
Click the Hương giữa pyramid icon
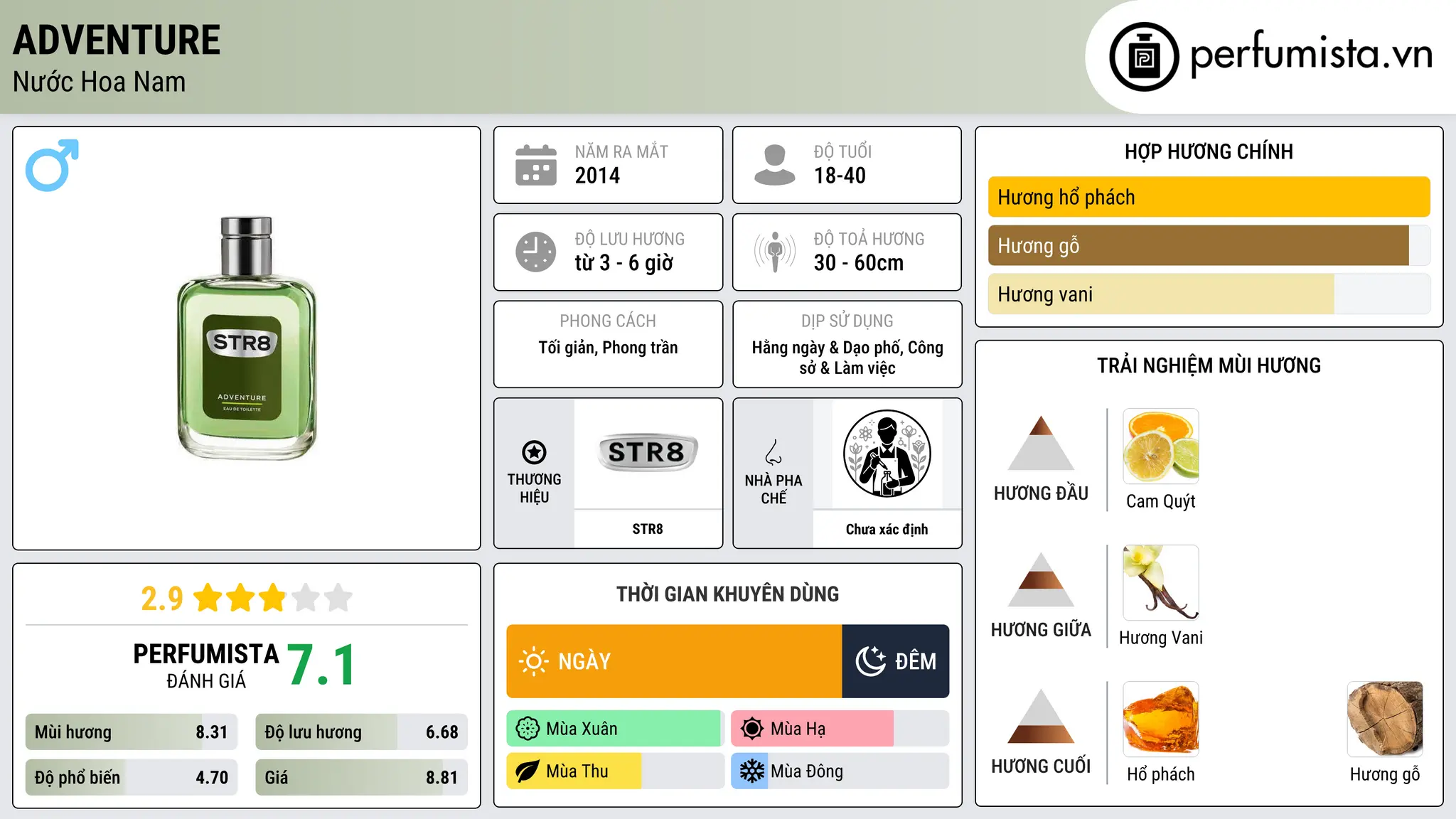click(x=1041, y=579)
